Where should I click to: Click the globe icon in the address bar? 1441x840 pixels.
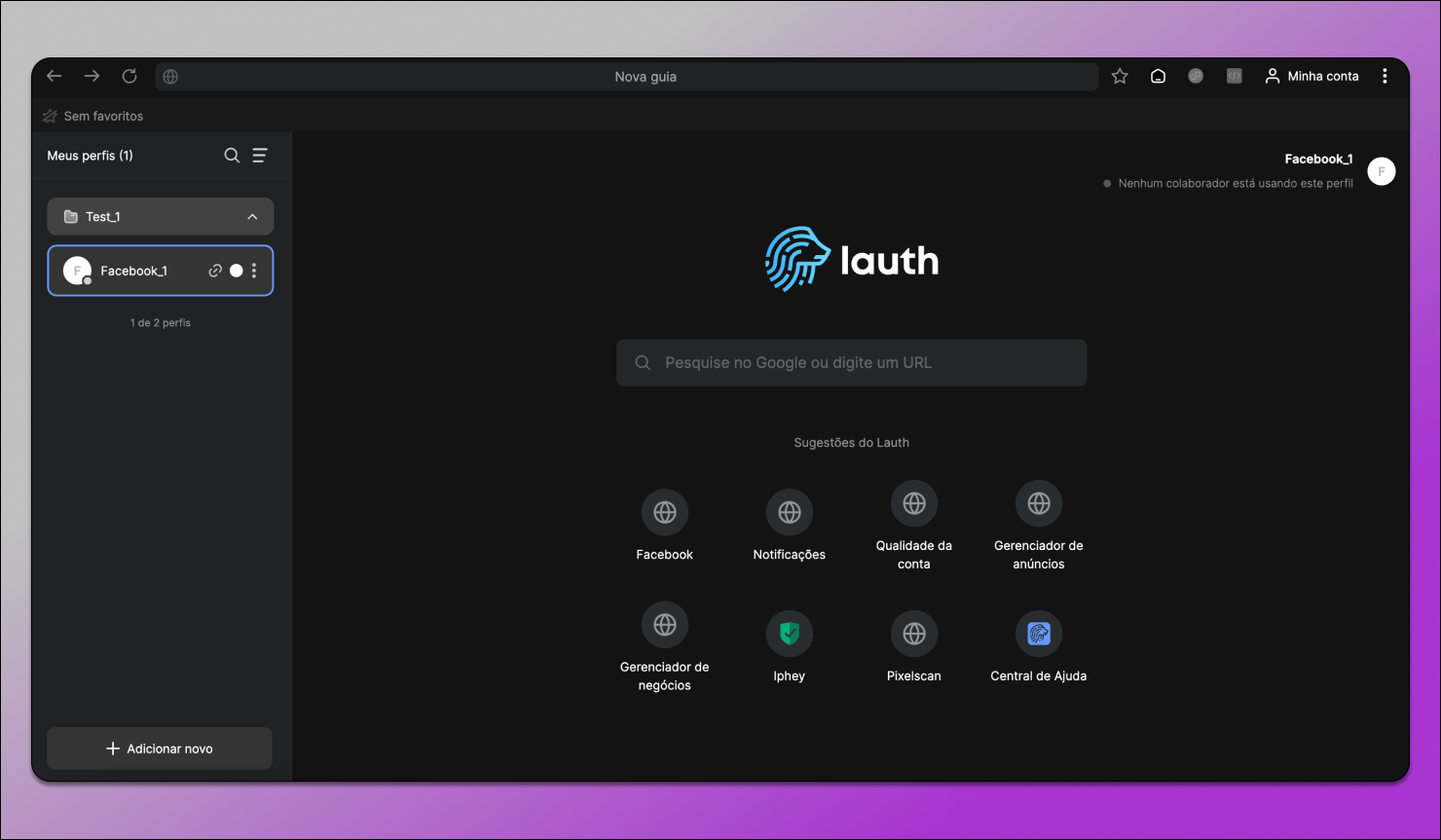pos(170,77)
